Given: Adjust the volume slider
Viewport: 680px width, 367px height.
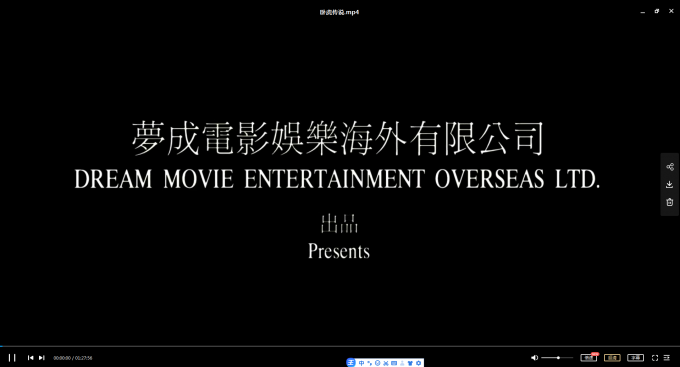Looking at the screenshot, I should point(557,358).
